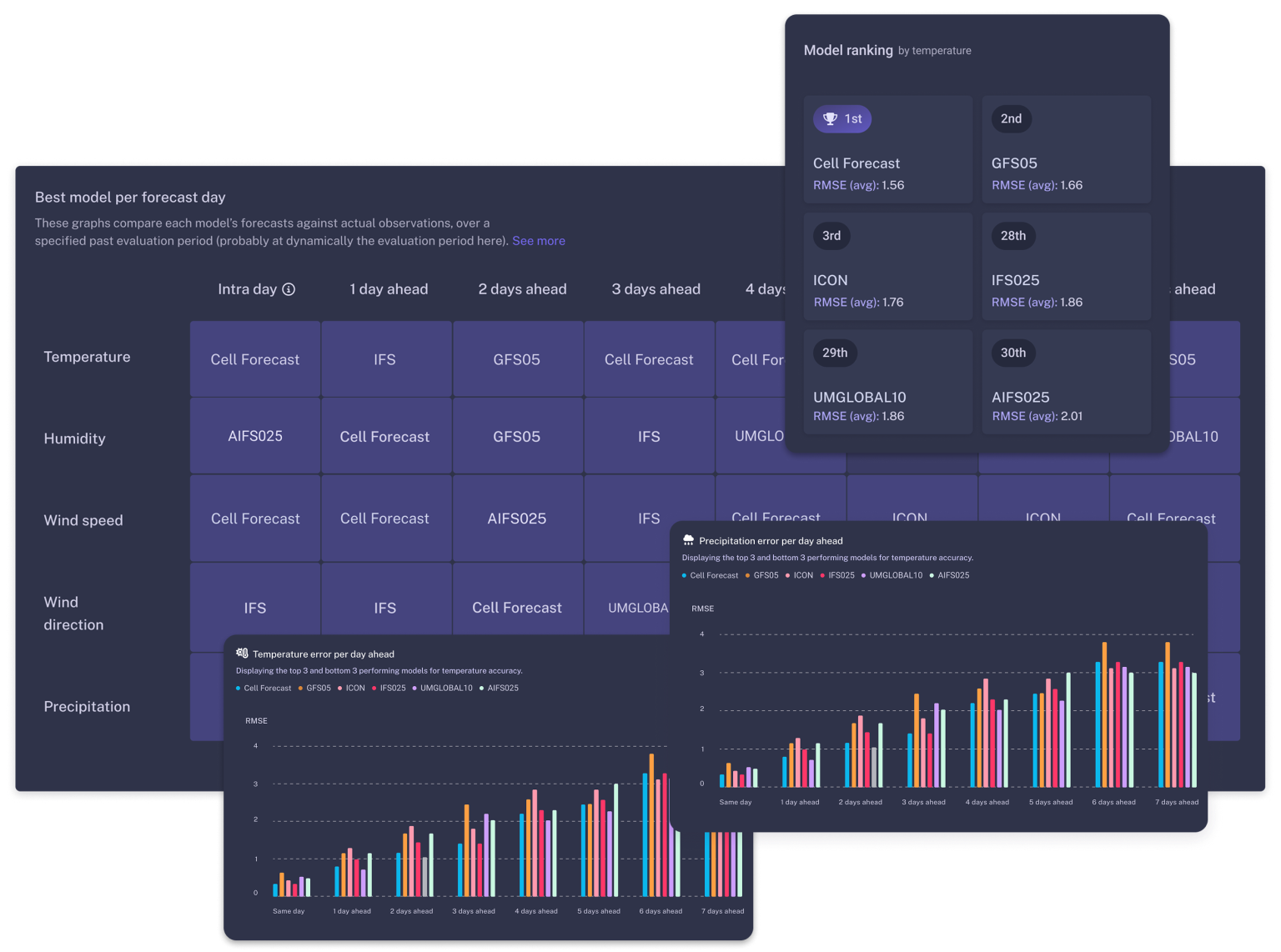Click the trophy icon in the 1st badge
This screenshot has width=1281, height=952.
point(830,119)
